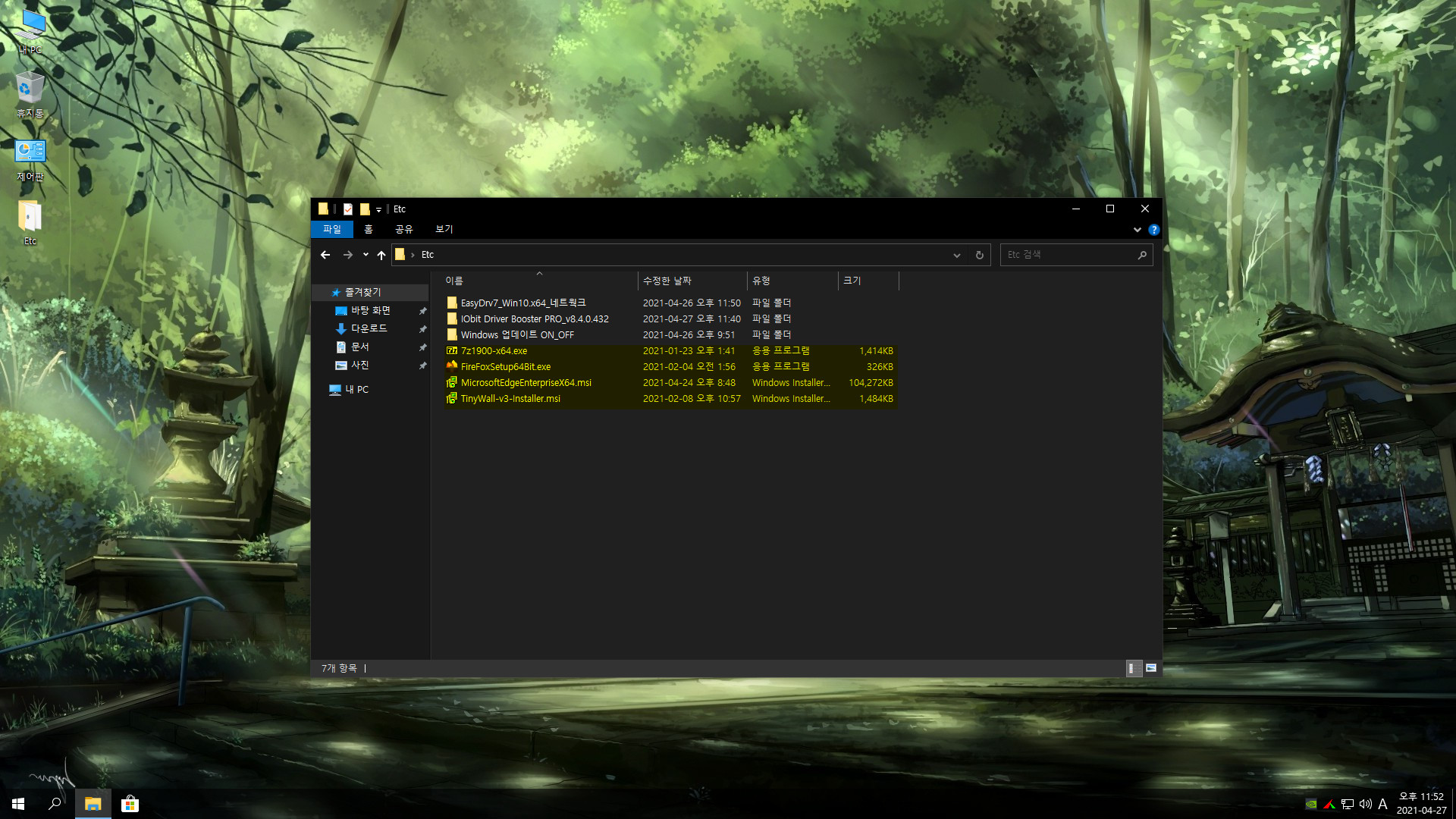This screenshot has height=819, width=1456.
Task: Click the search magnifier in Explorer
Action: [1142, 255]
